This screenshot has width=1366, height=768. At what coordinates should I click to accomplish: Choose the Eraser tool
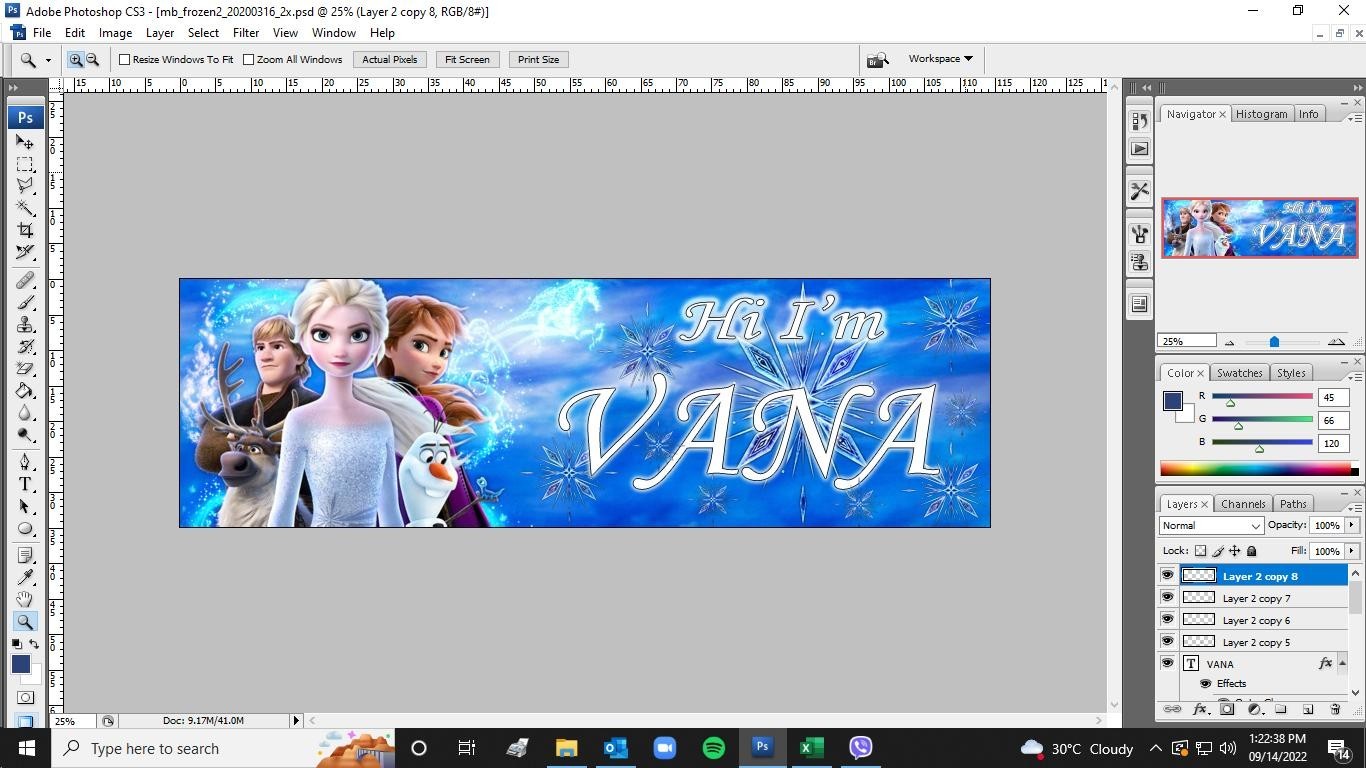pyautogui.click(x=25, y=369)
